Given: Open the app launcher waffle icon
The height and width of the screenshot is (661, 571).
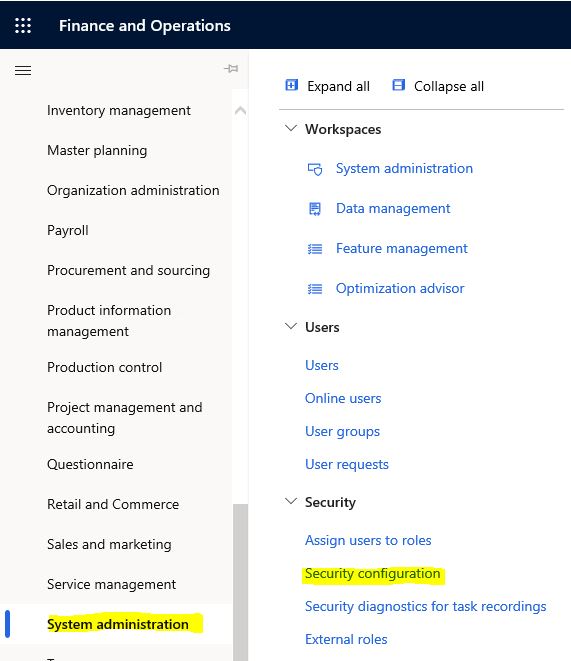Looking at the screenshot, I should coord(23,26).
